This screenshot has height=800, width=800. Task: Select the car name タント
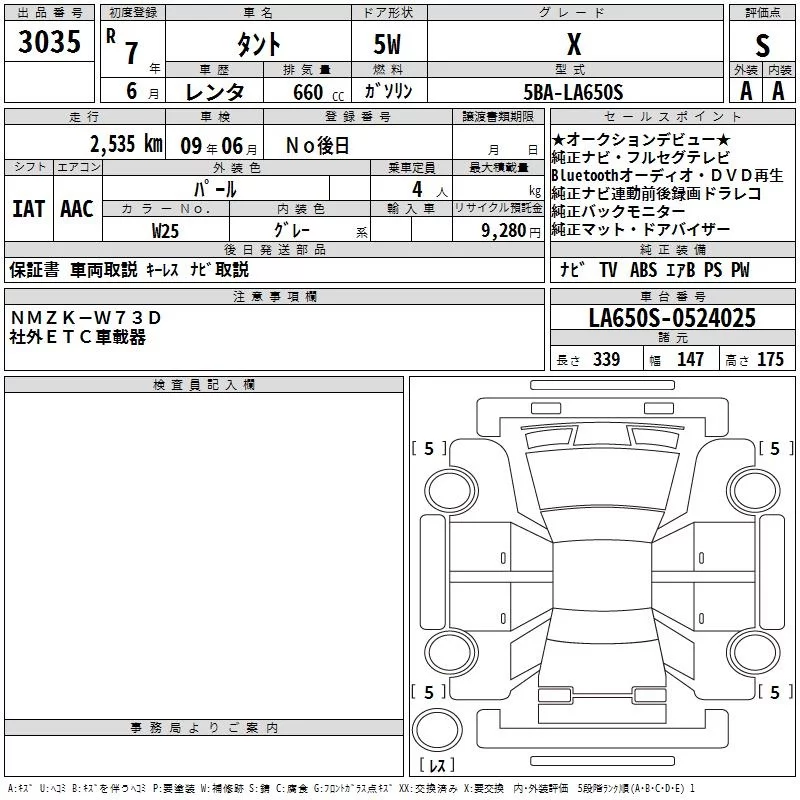(259, 43)
